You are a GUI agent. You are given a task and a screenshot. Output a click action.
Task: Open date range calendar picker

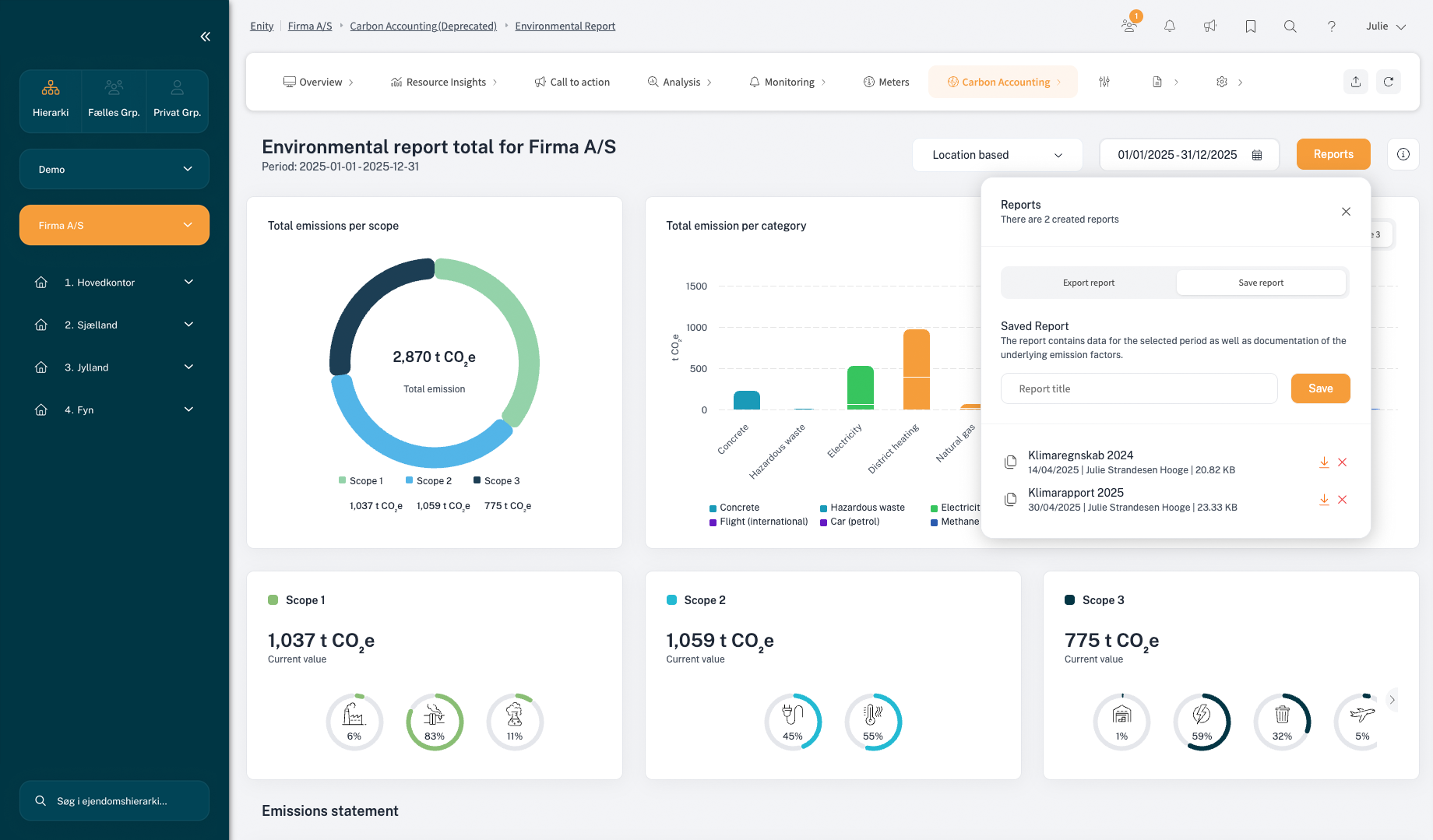tap(1189, 155)
